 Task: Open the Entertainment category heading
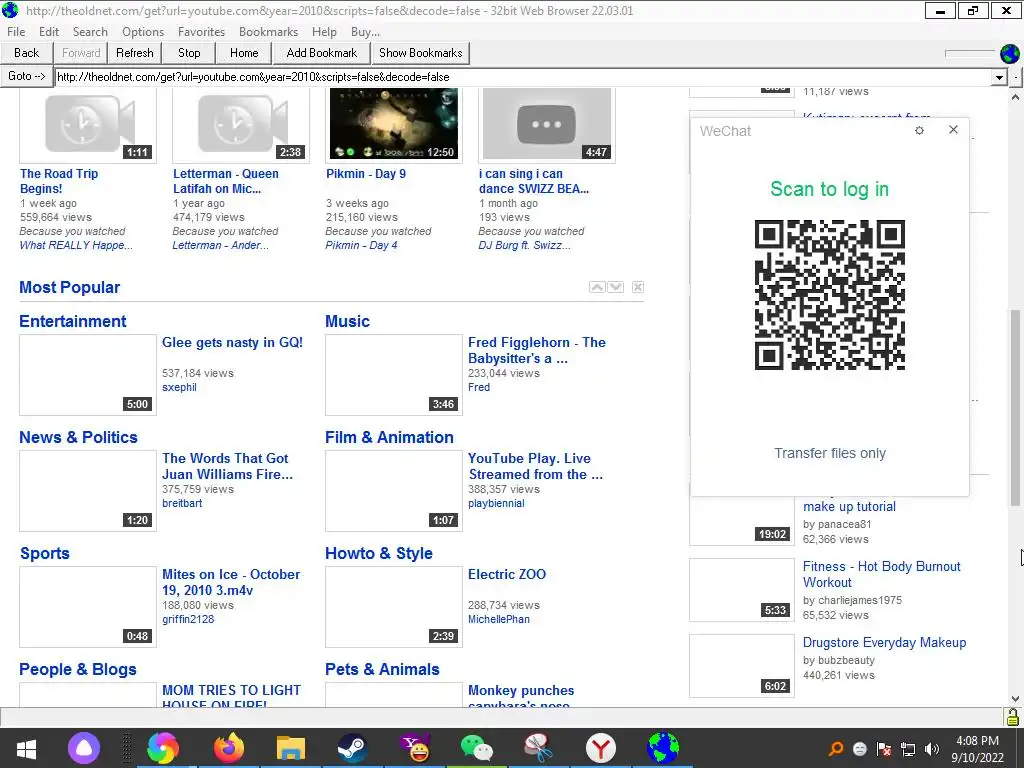click(x=72, y=321)
